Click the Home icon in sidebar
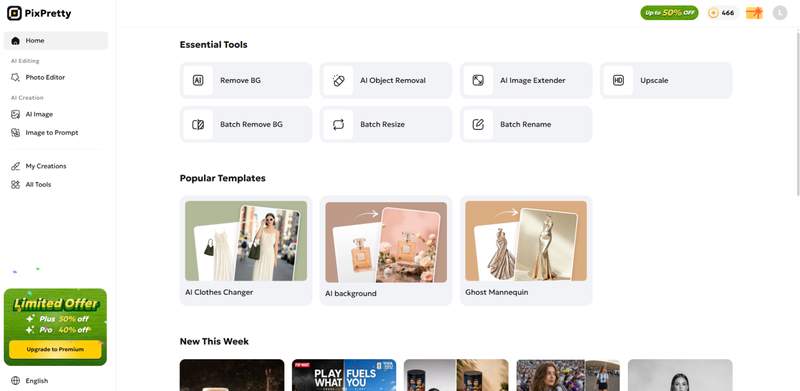 15,41
